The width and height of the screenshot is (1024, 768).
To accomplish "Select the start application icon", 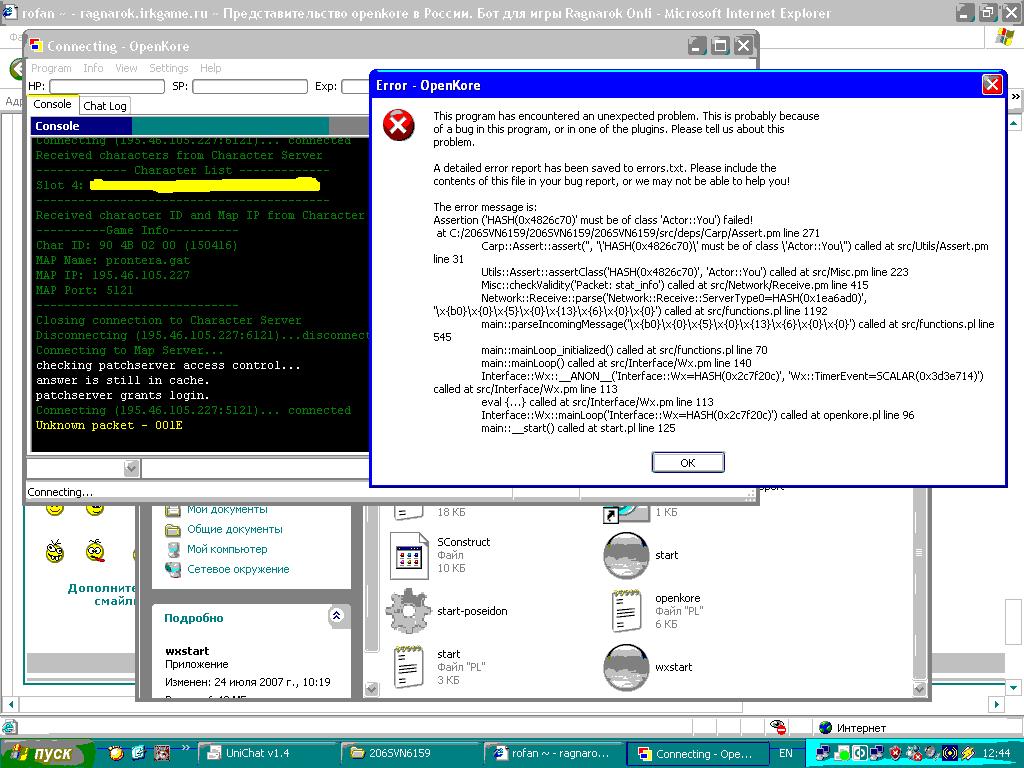I will 626,556.
